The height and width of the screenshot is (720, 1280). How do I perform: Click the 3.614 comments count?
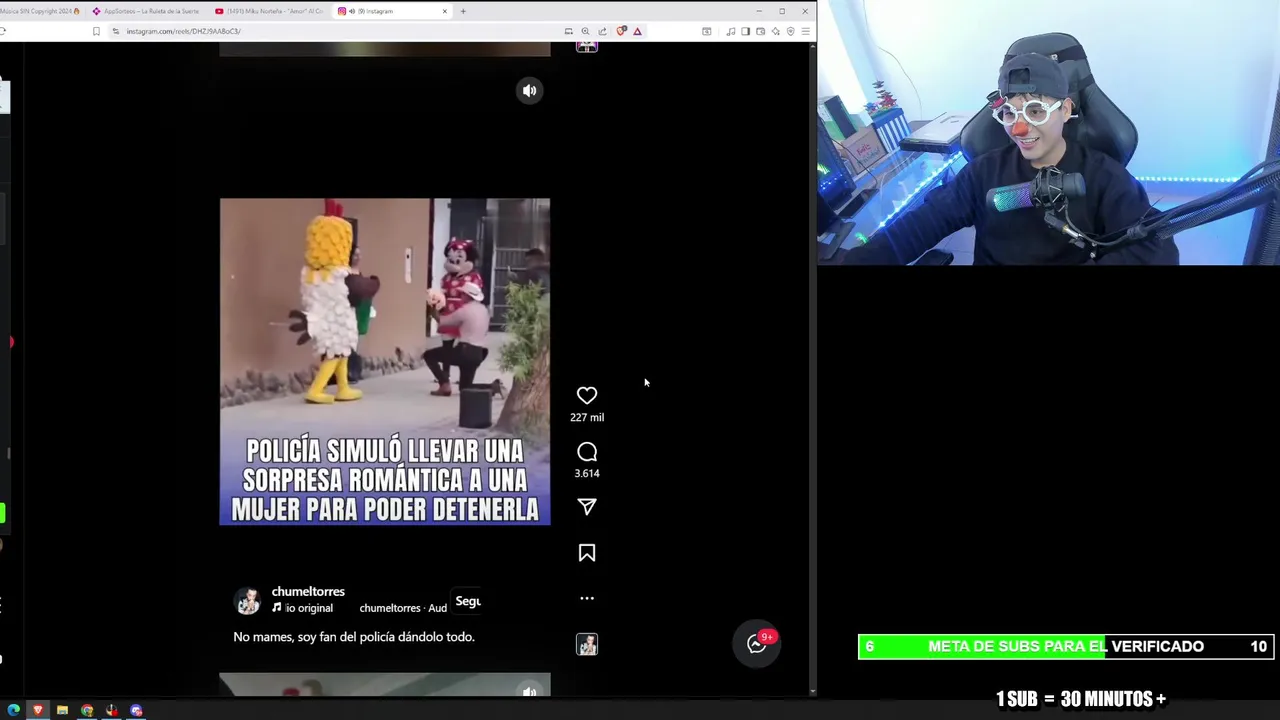point(587,474)
